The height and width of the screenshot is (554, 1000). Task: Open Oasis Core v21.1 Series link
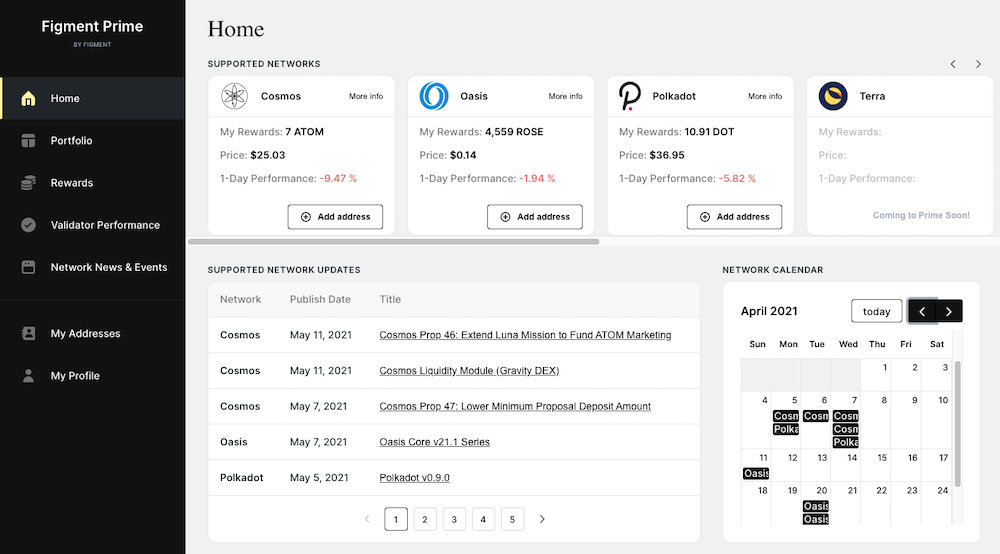pyautogui.click(x=434, y=442)
